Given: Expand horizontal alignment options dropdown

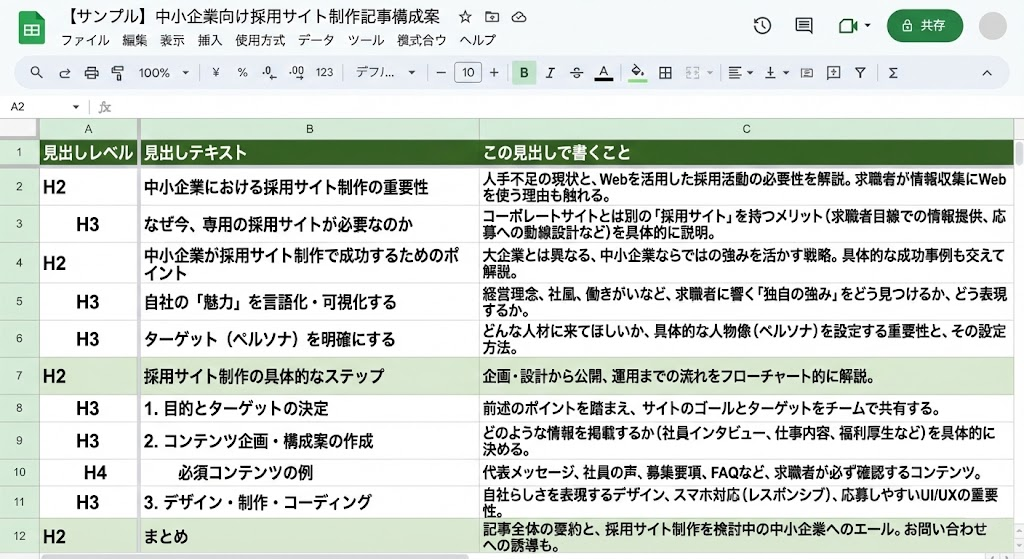Looking at the screenshot, I should pyautogui.click(x=740, y=73).
